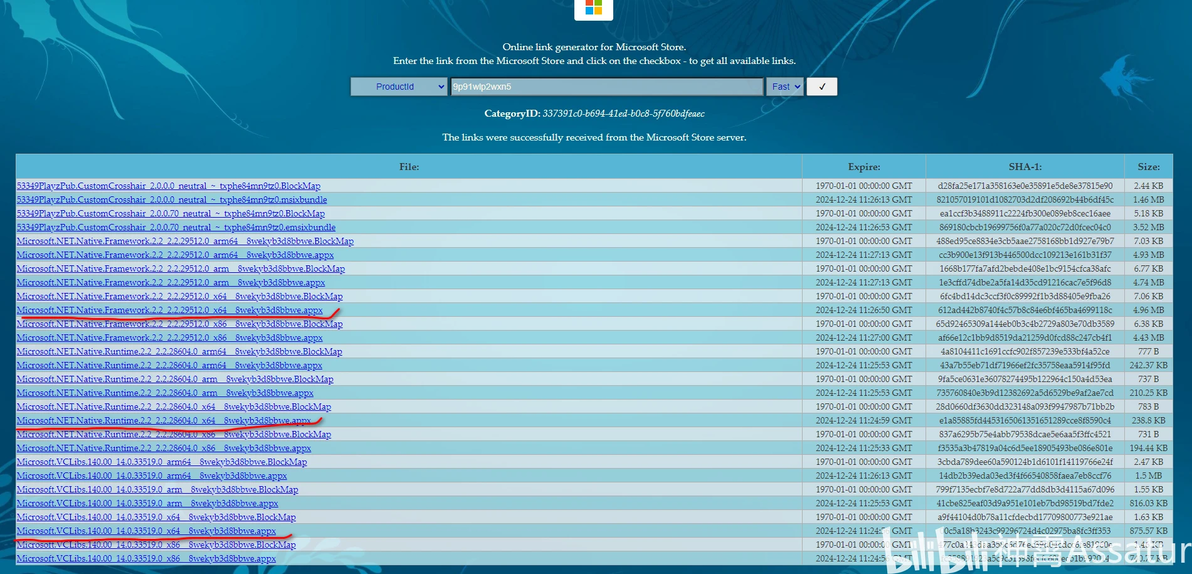
Task: Download VCLibs.140.00 x64 appx package
Action: pyautogui.click(x=146, y=531)
